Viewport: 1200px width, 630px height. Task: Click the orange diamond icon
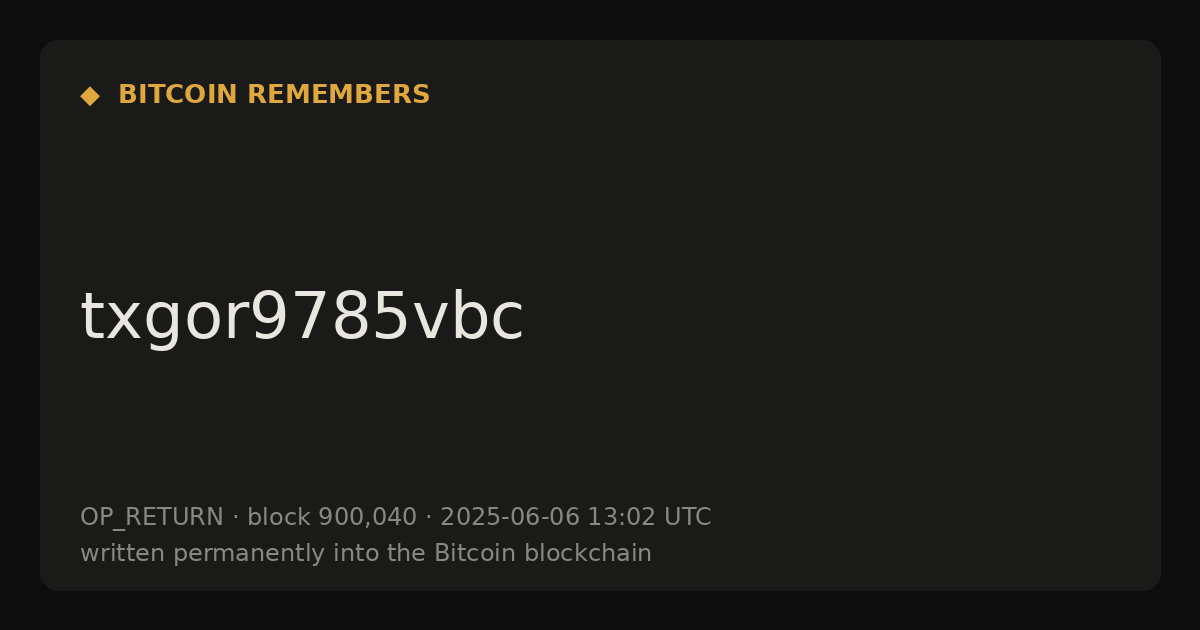click(90, 95)
